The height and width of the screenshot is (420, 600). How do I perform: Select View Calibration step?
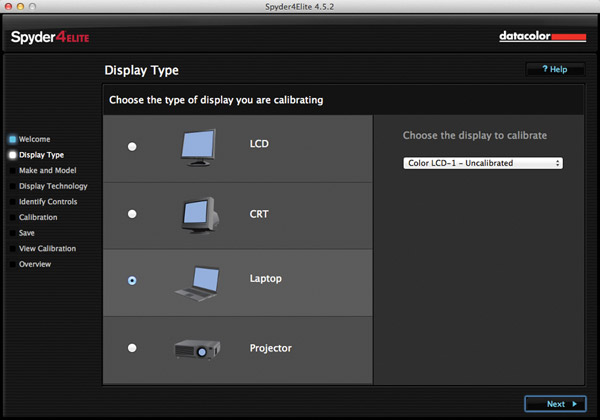(x=47, y=249)
